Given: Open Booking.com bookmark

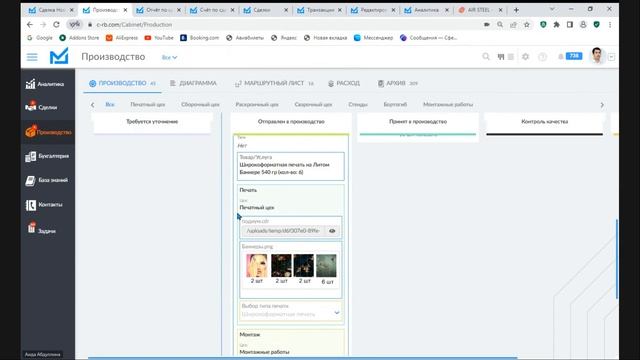Looking at the screenshot, I should point(200,38).
